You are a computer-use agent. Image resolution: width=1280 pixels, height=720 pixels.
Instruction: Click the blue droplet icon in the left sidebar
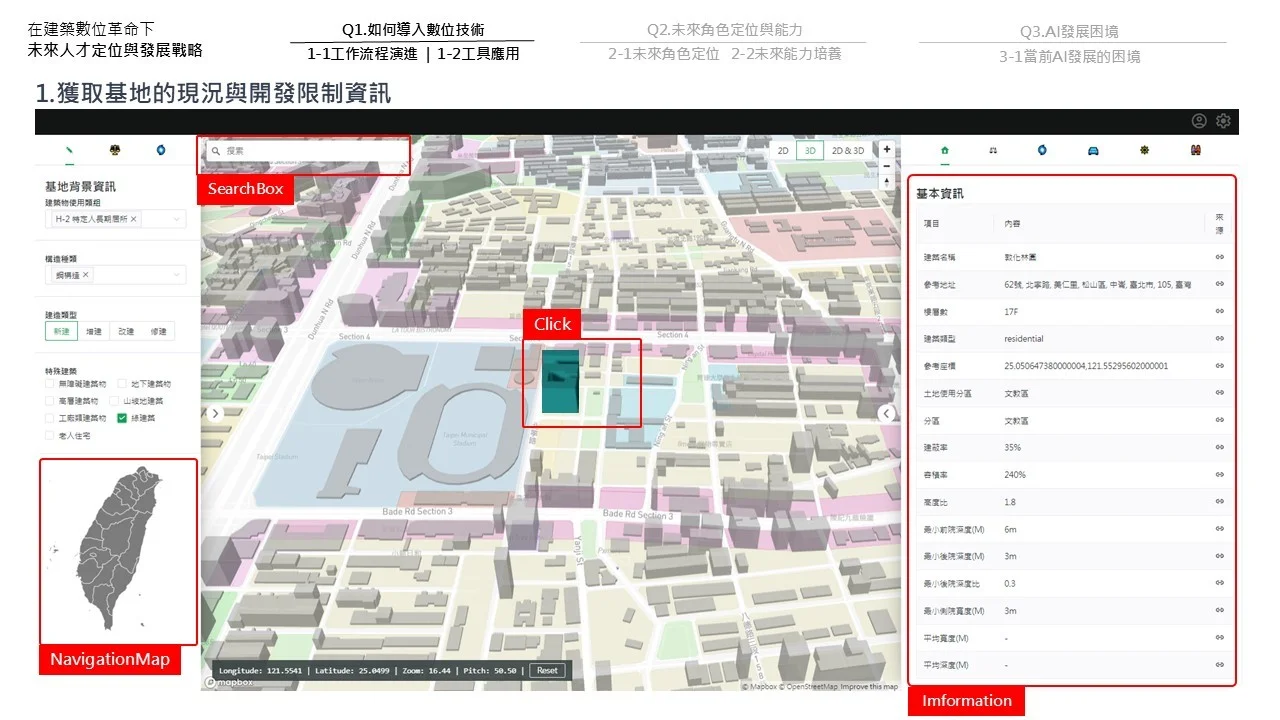coord(160,150)
